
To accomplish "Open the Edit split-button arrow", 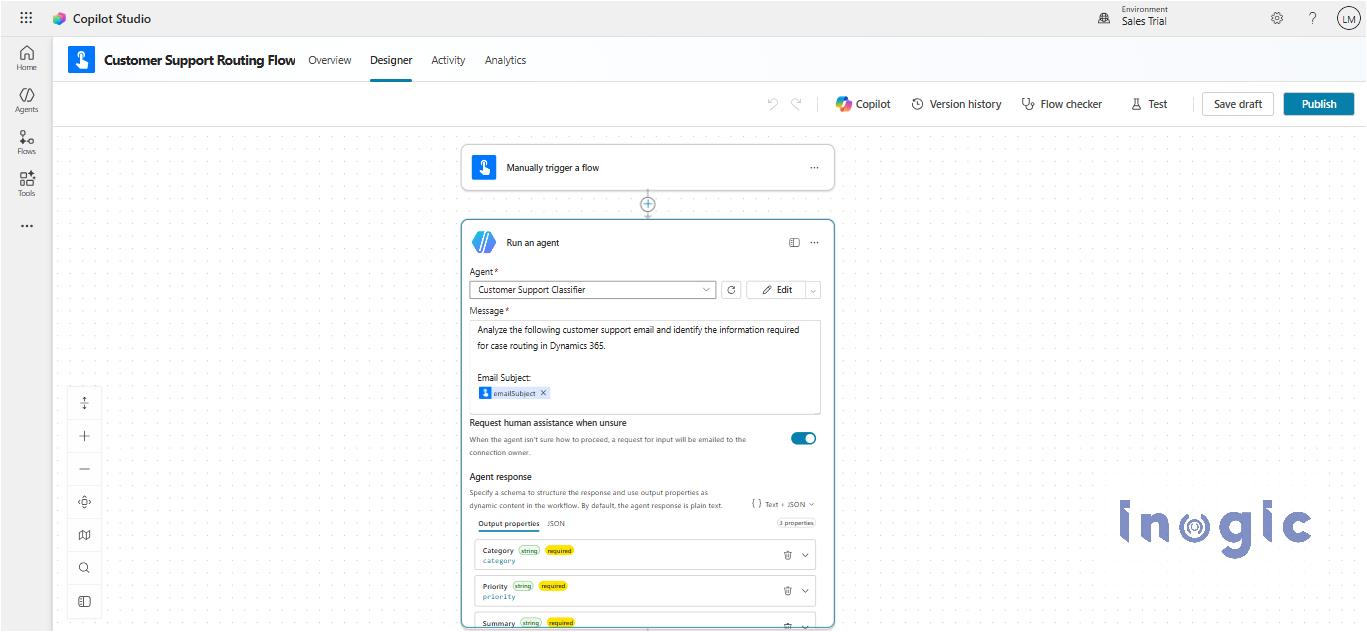I will 812,290.
